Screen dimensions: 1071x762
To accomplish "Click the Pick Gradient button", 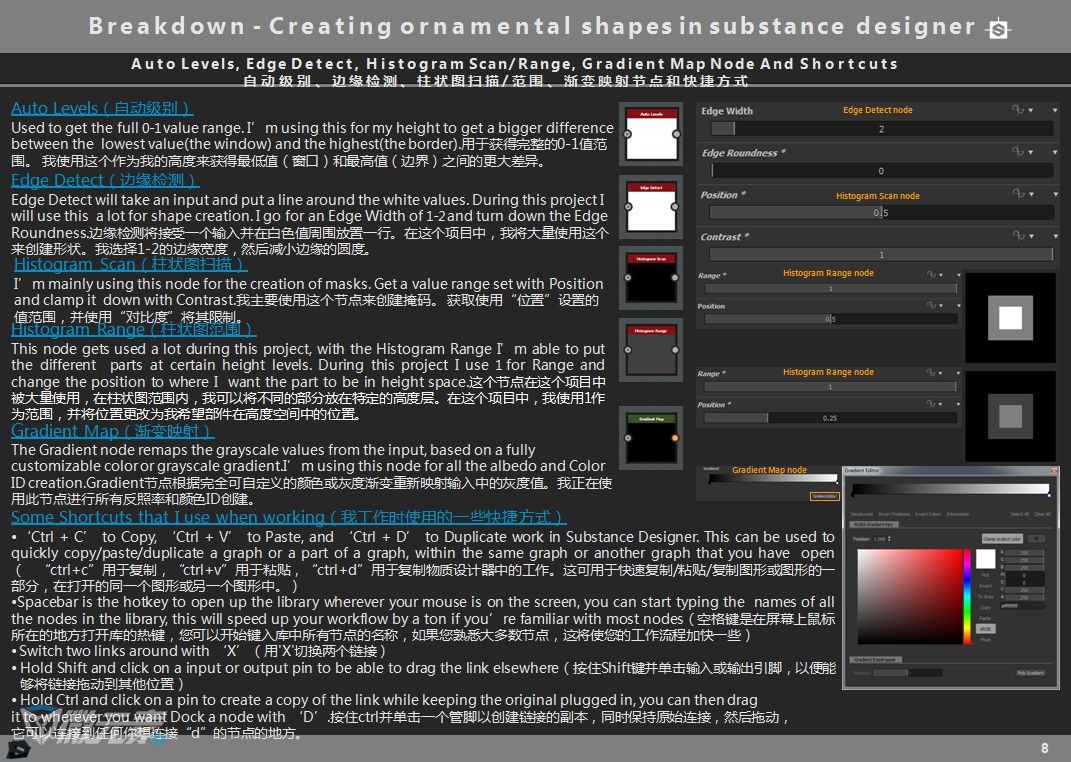I will point(1030,673).
